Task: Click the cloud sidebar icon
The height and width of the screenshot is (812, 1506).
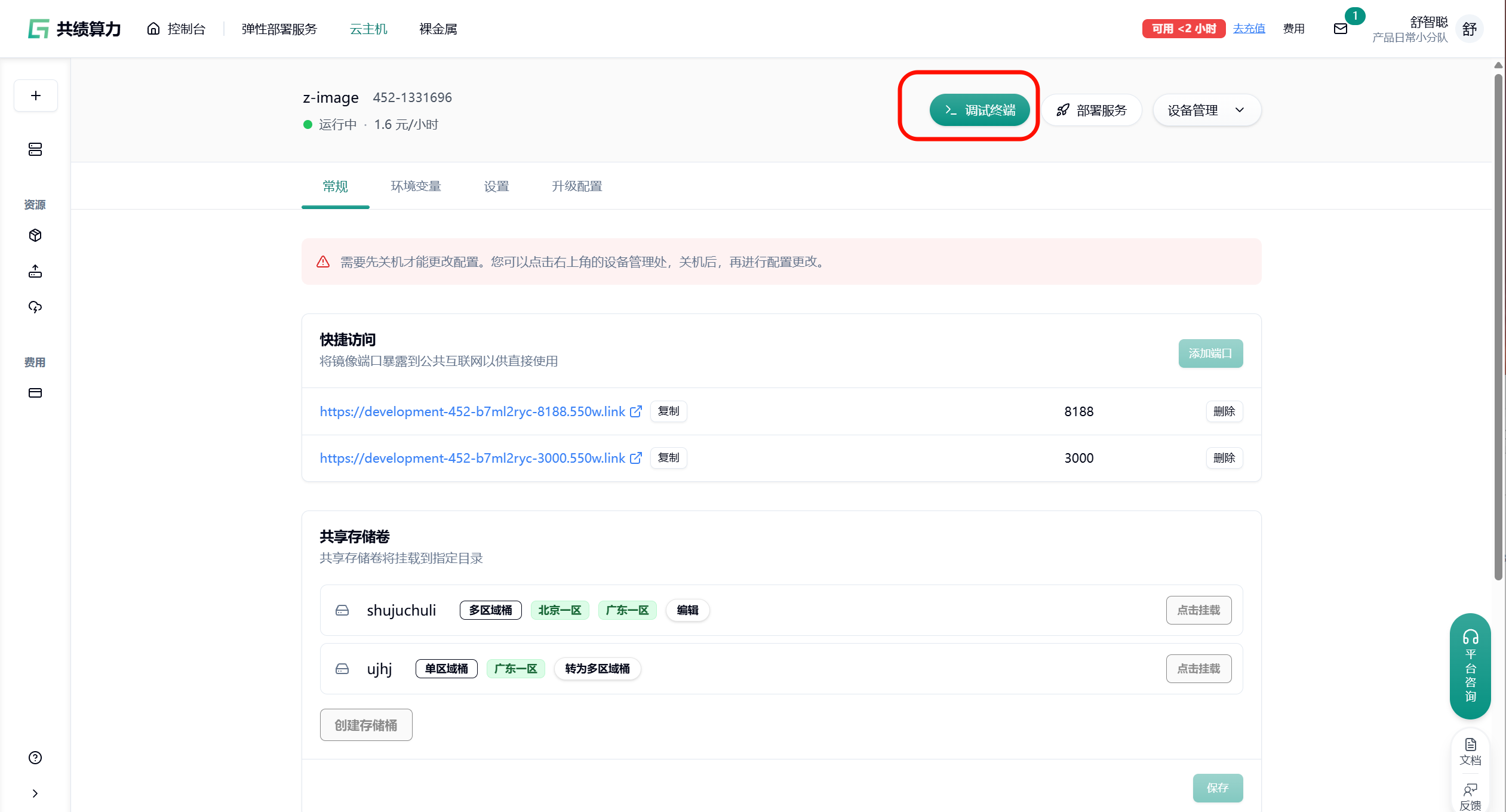Action: click(x=35, y=307)
